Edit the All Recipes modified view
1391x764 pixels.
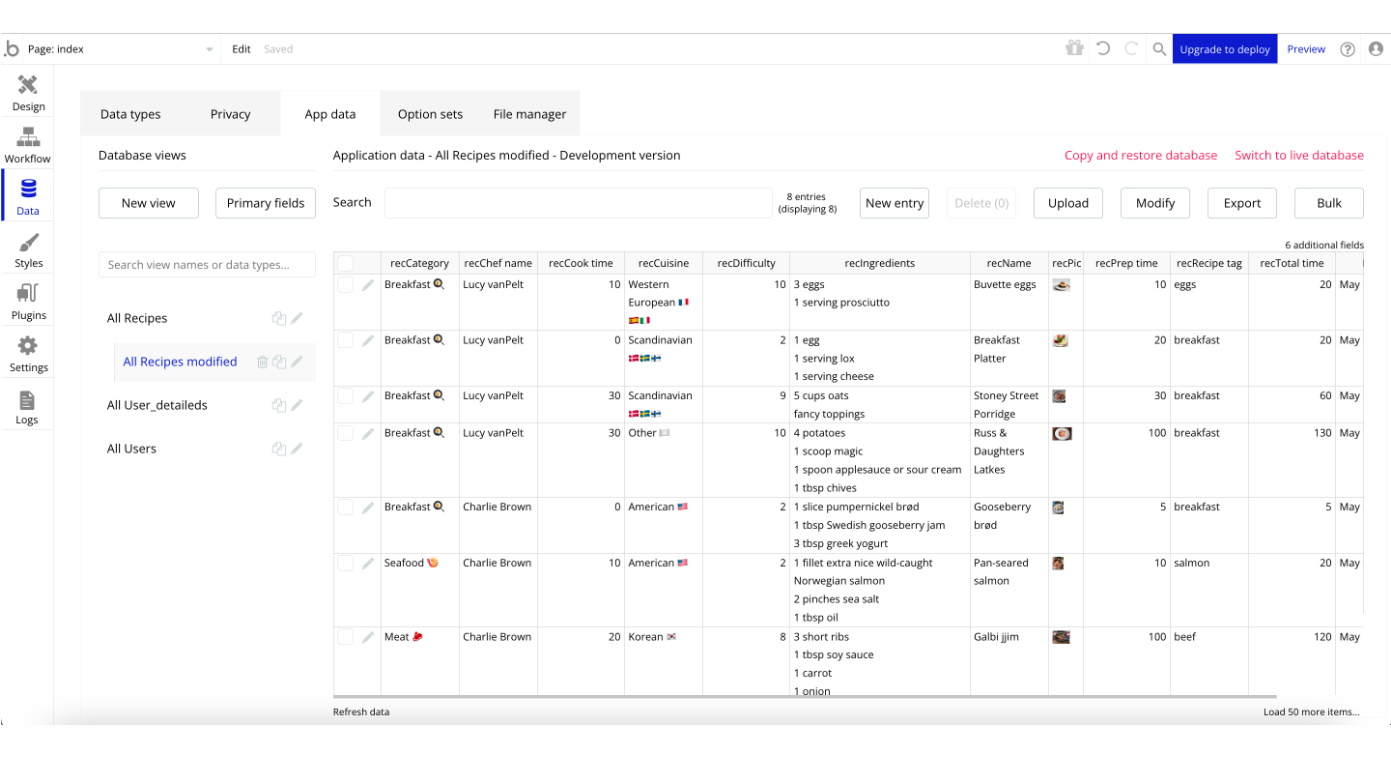click(x=297, y=362)
